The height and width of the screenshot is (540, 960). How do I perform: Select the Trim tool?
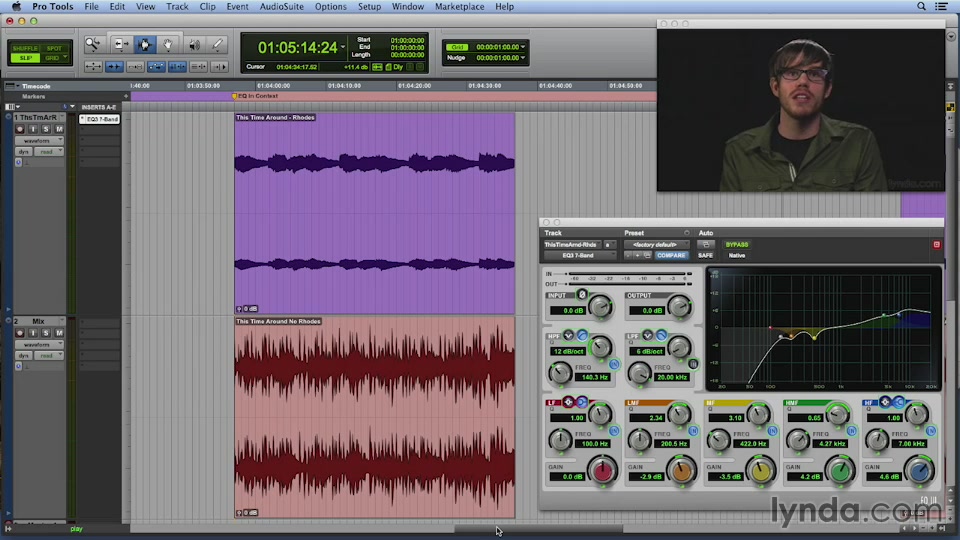pos(121,45)
